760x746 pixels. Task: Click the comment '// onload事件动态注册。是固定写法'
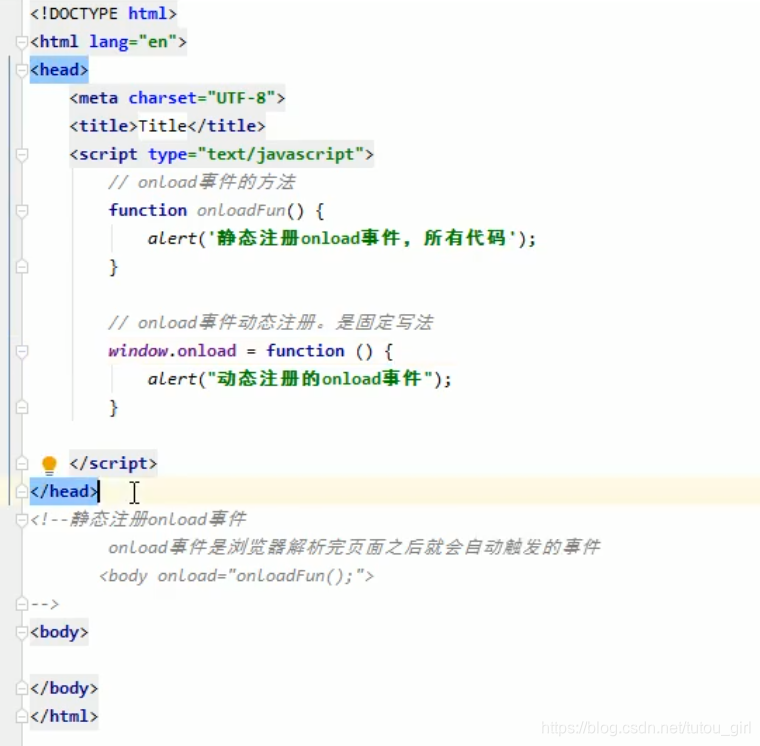click(x=270, y=322)
